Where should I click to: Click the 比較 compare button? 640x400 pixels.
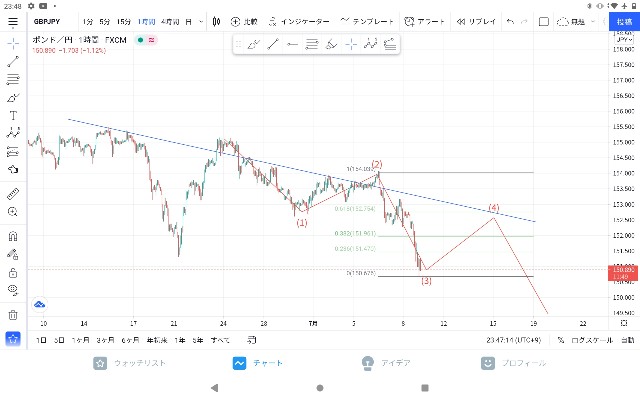pos(244,22)
